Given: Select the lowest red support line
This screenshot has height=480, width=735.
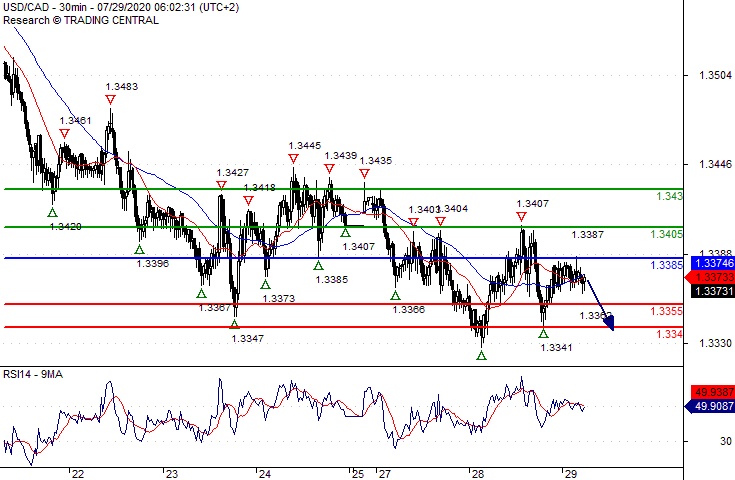Looking at the screenshot, I should (344, 327).
